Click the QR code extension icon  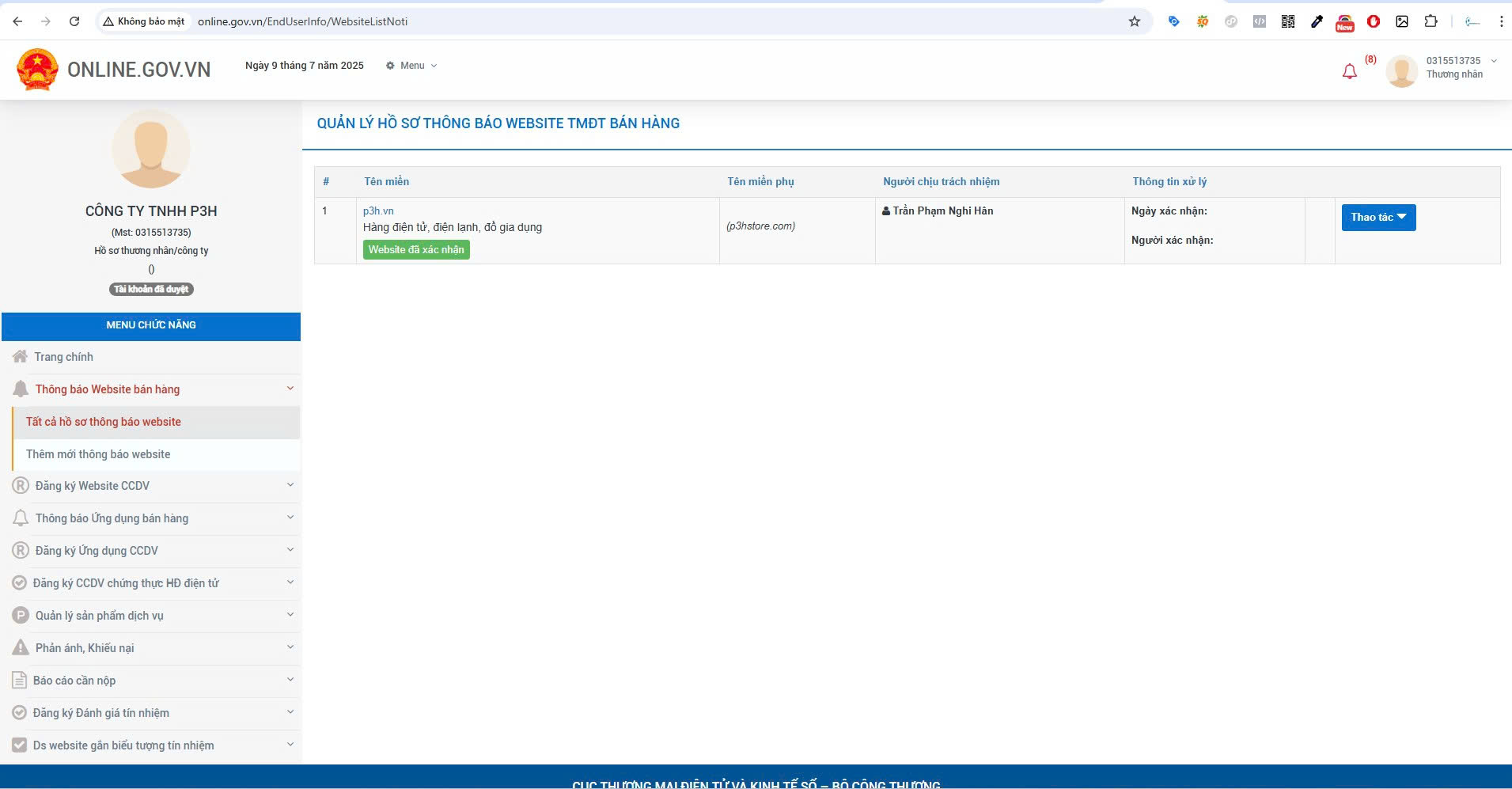point(1288,21)
